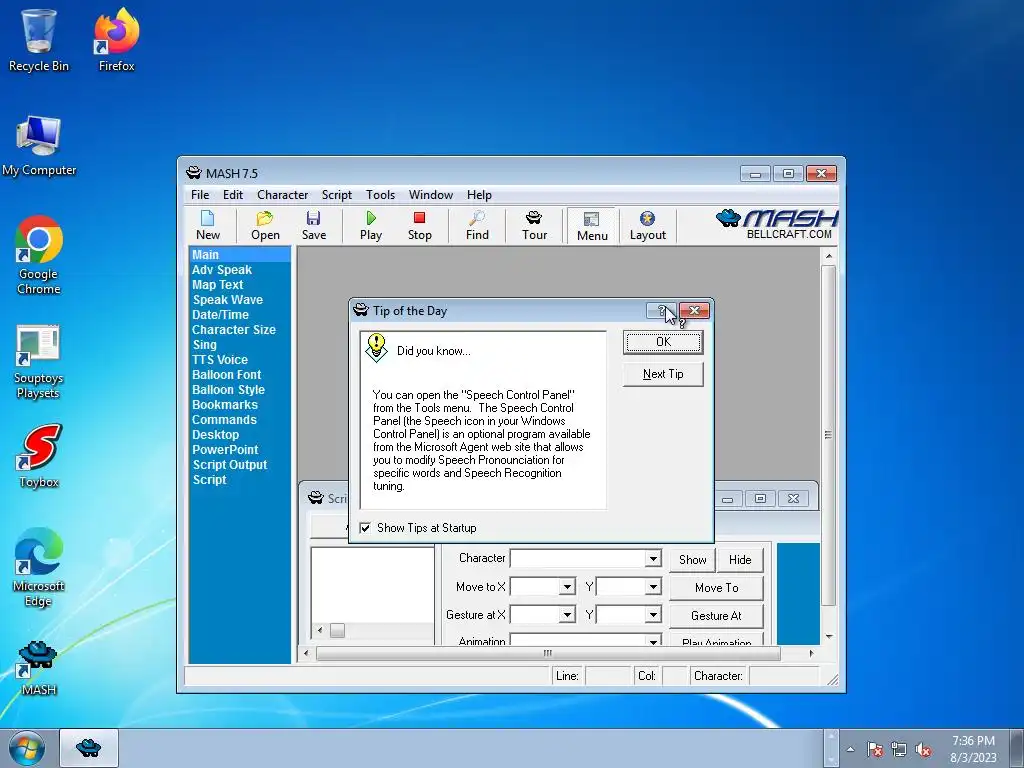1024x768 pixels.
Task: Click the Move To button
Action: click(x=716, y=588)
